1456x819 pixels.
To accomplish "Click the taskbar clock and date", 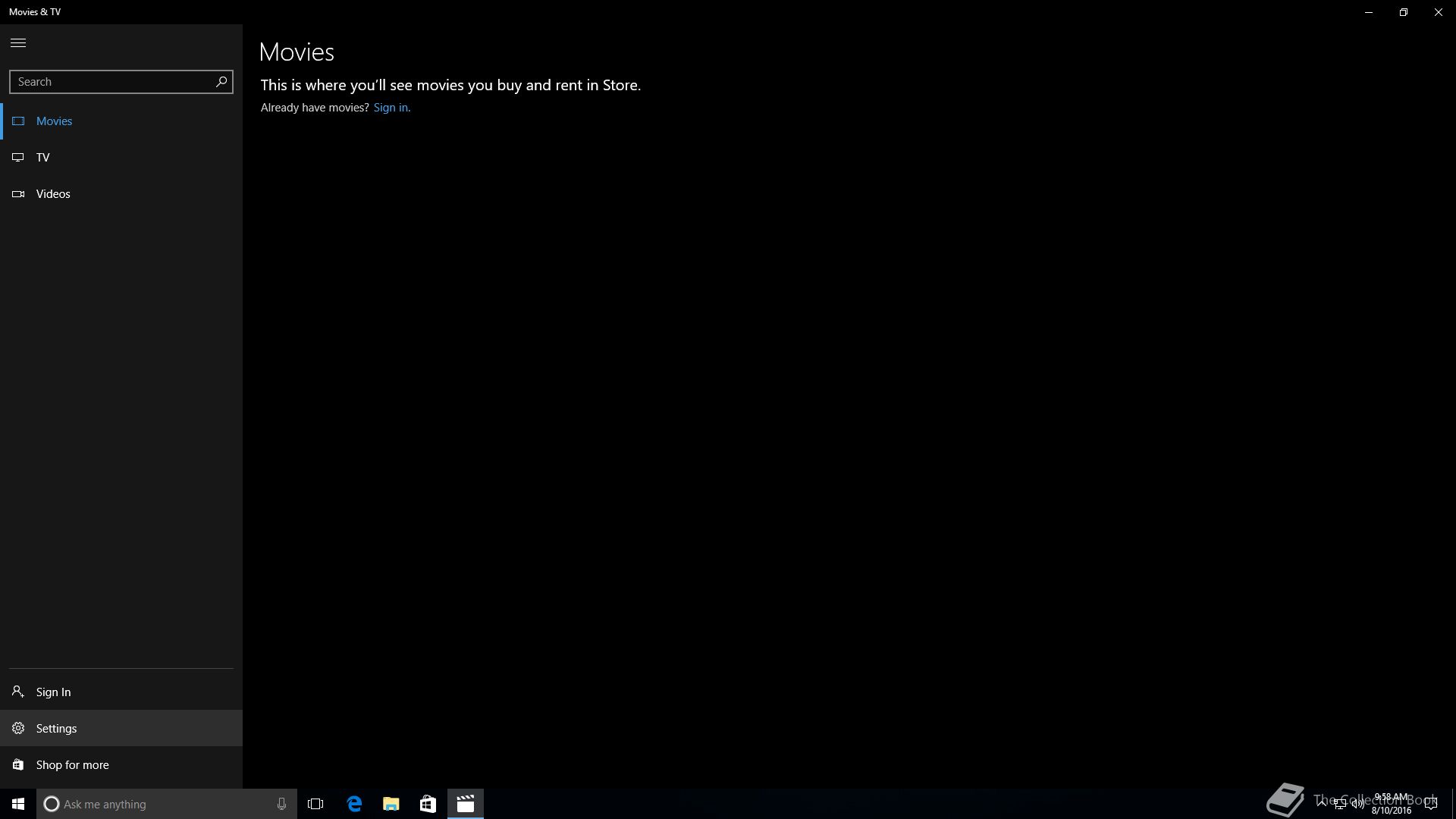I will coord(1392,804).
